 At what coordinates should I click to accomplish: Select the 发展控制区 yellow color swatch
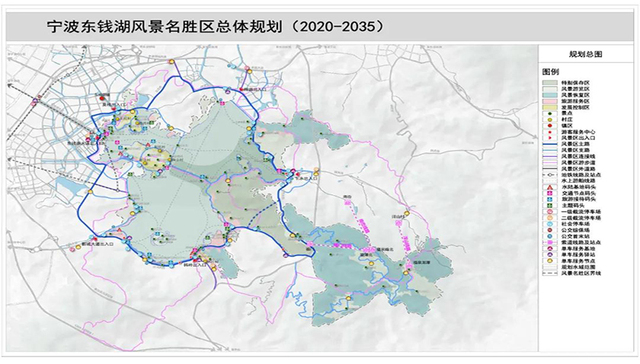click(x=550, y=108)
